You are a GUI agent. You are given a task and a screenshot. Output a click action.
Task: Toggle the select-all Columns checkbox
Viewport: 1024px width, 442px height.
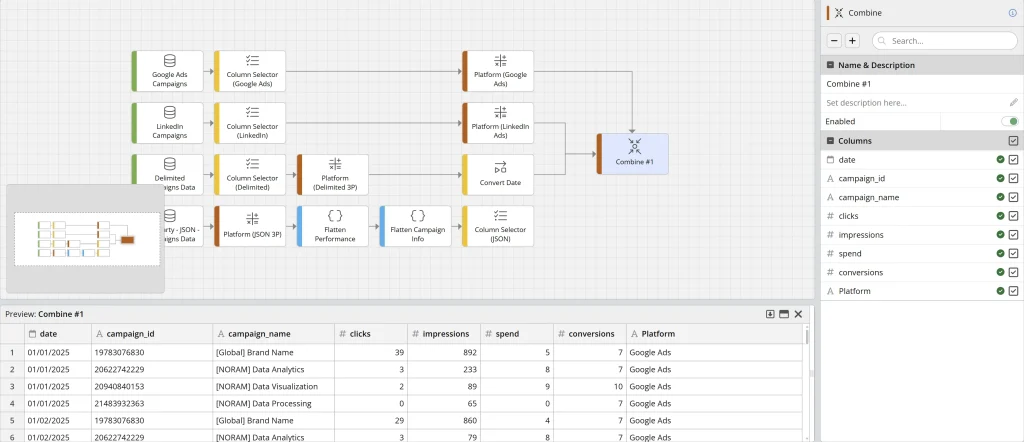(1014, 140)
